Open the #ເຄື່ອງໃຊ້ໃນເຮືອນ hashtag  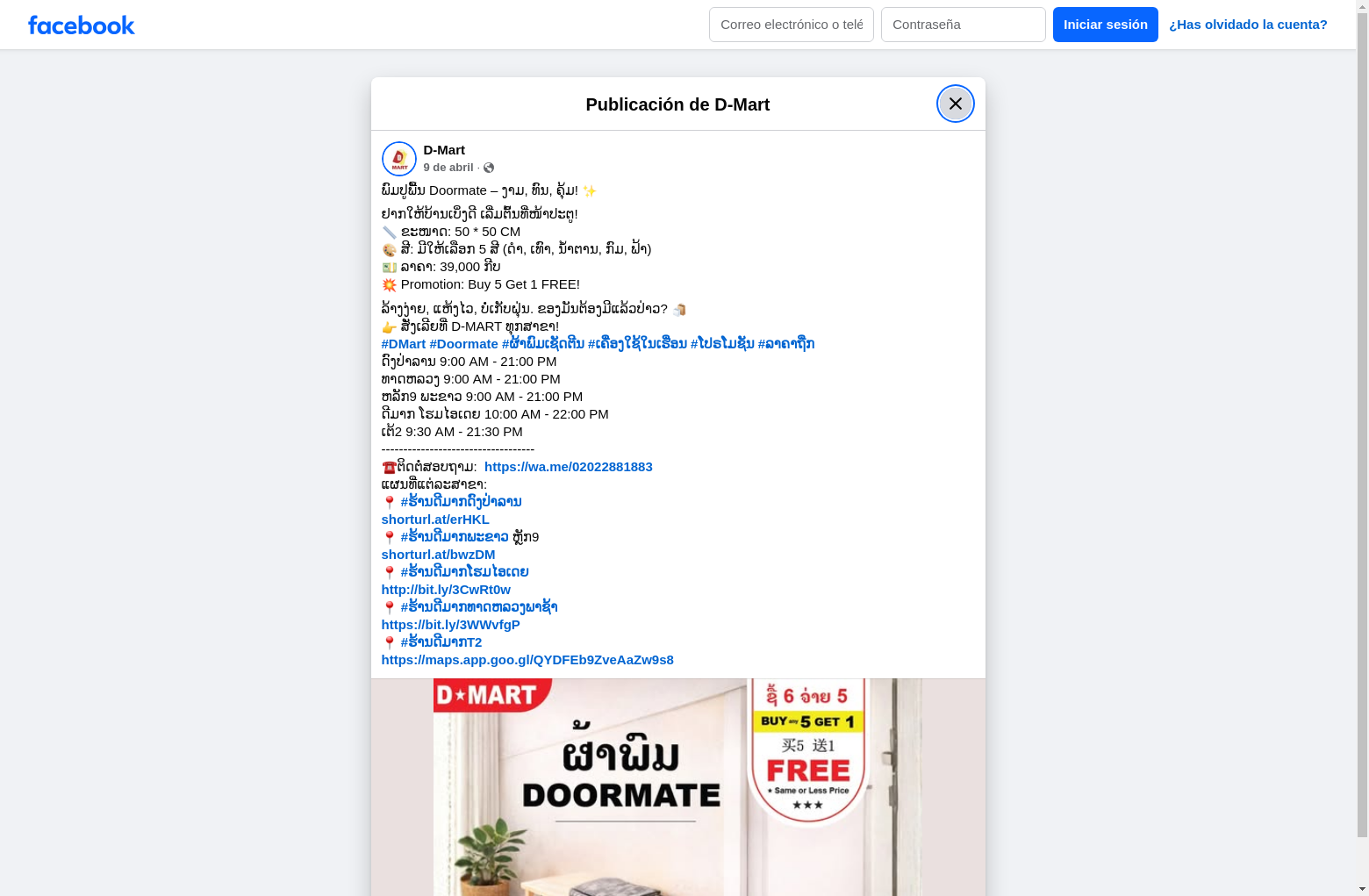coord(637,344)
